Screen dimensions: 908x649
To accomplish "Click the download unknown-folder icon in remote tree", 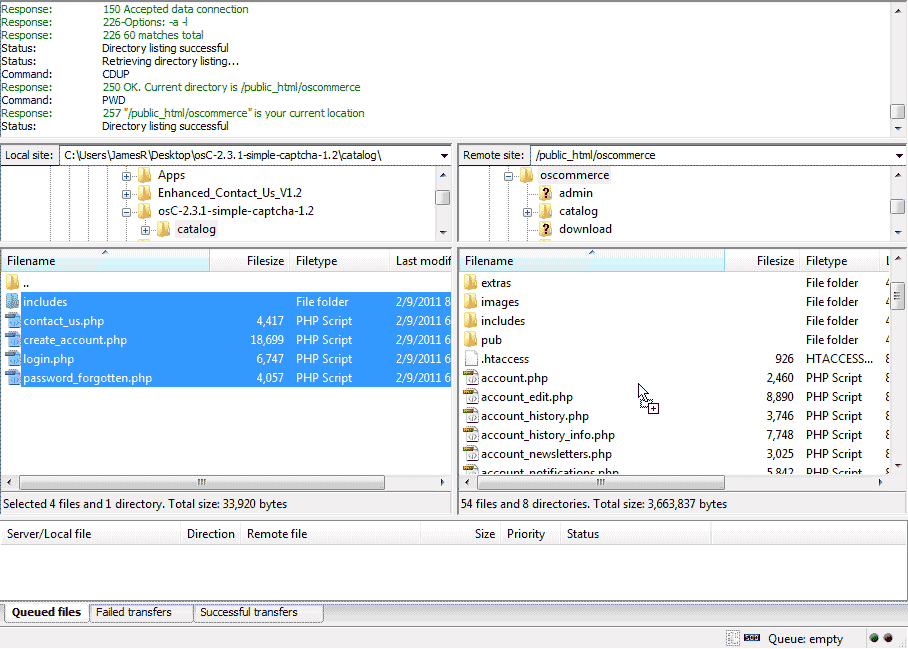I will [x=545, y=229].
